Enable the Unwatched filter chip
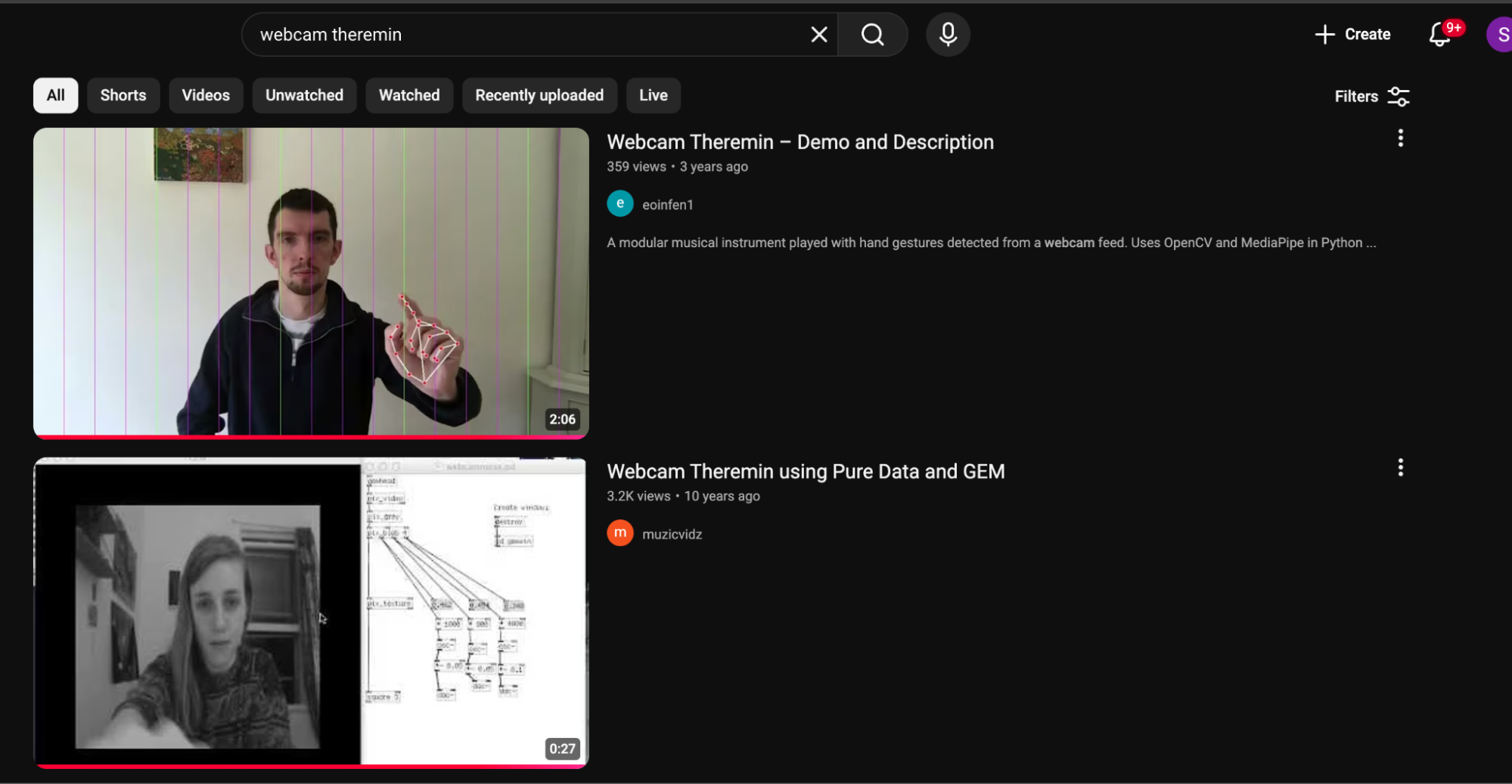The height and width of the screenshot is (784, 1512). click(304, 95)
